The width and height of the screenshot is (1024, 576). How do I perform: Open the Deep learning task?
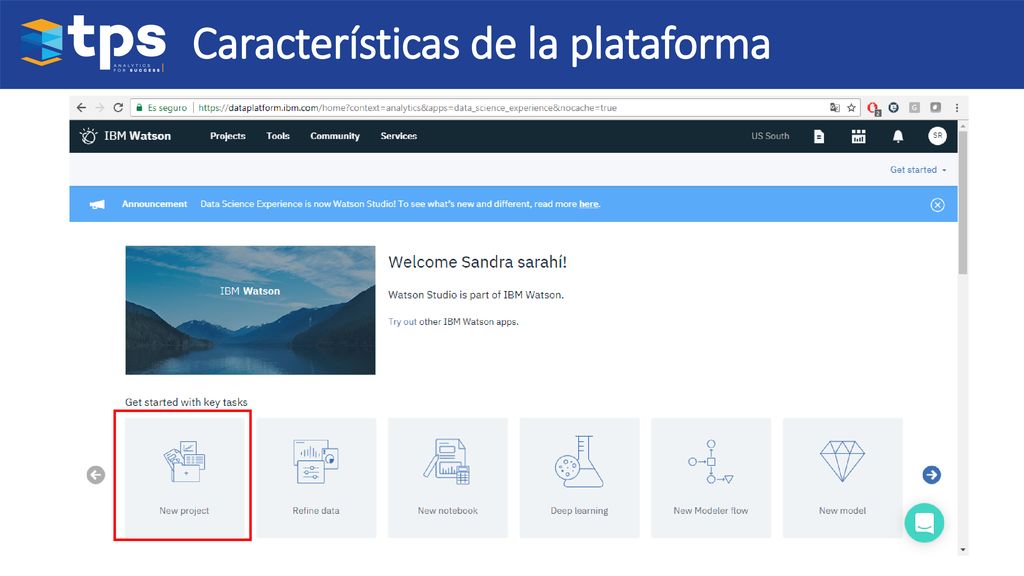pos(579,478)
